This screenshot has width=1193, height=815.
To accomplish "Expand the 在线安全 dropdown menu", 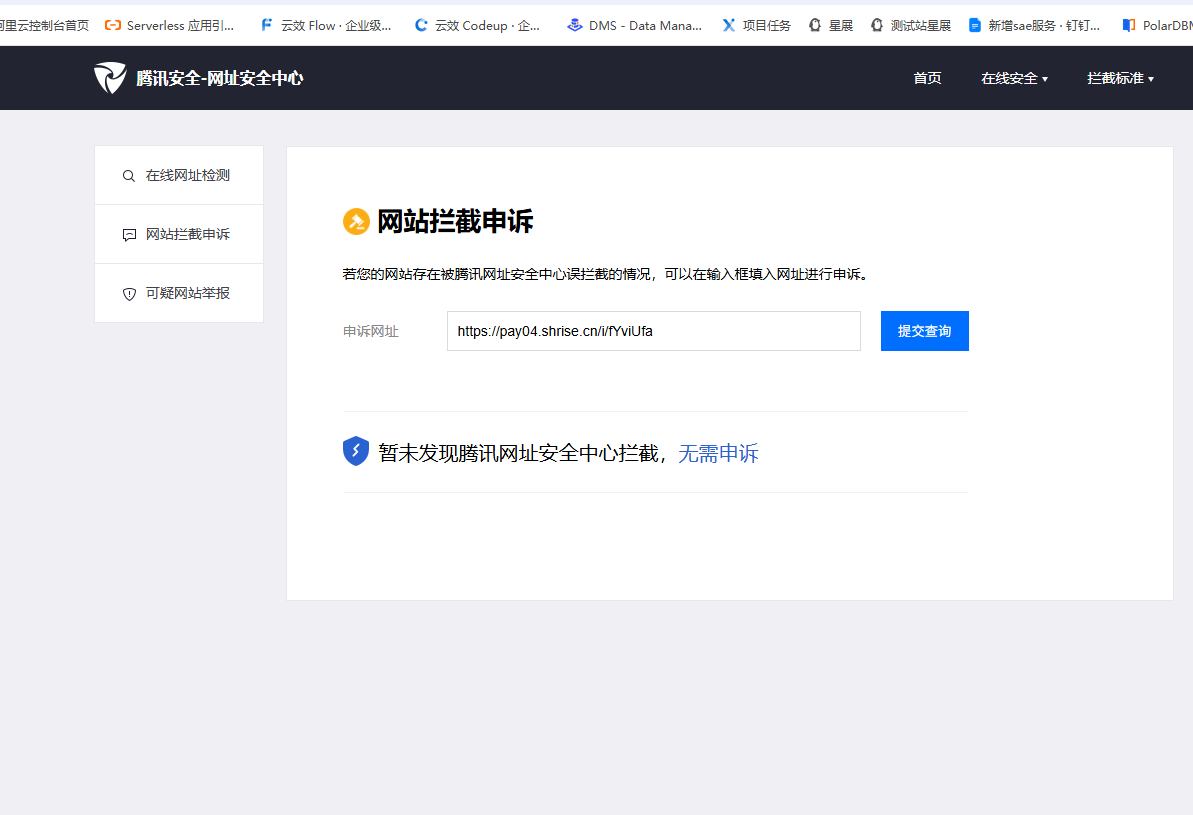I will point(1014,78).
